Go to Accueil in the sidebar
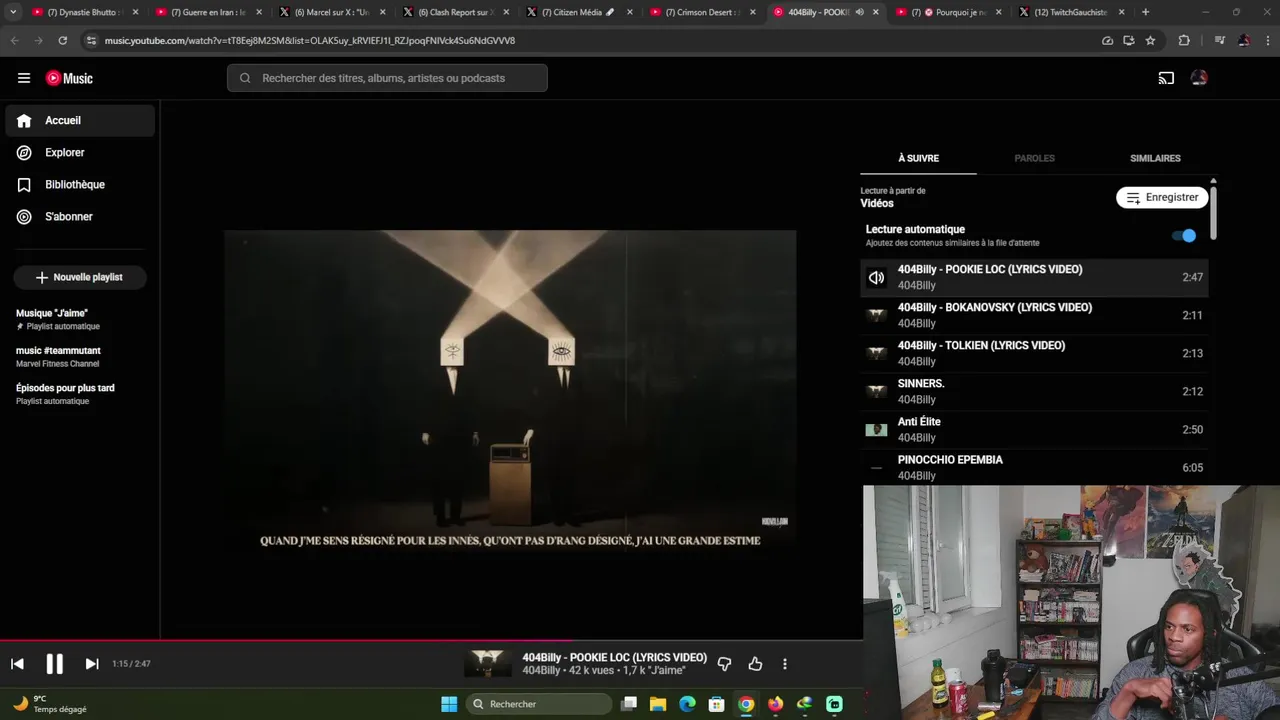 tap(80, 120)
